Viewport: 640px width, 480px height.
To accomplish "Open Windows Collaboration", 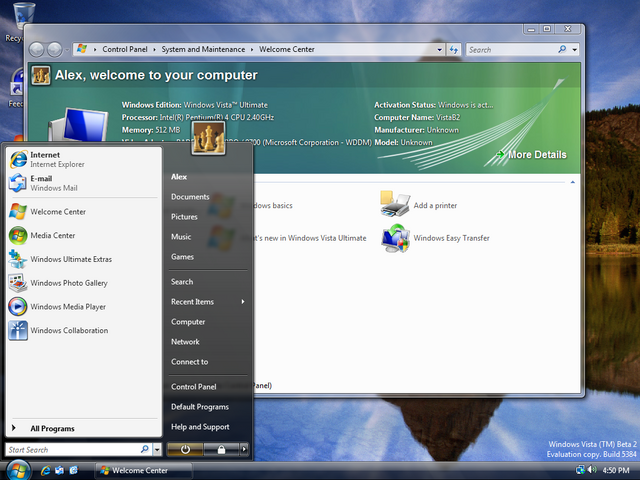I will point(84,330).
